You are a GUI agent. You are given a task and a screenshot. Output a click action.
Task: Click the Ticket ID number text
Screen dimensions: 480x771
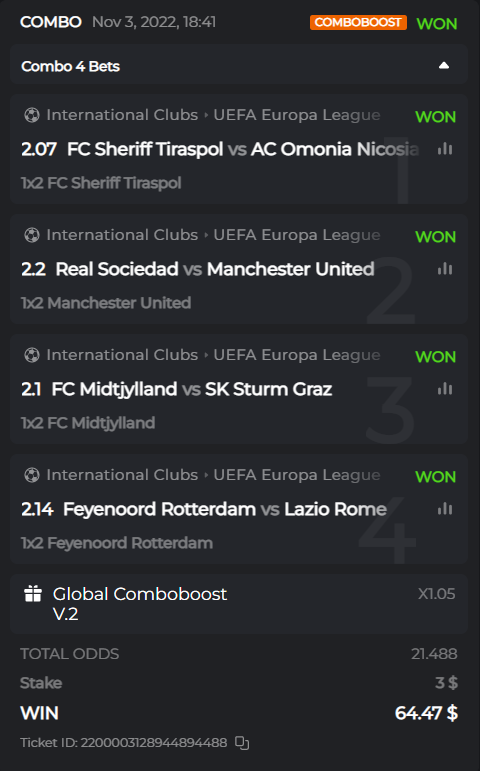pyautogui.click(x=154, y=742)
